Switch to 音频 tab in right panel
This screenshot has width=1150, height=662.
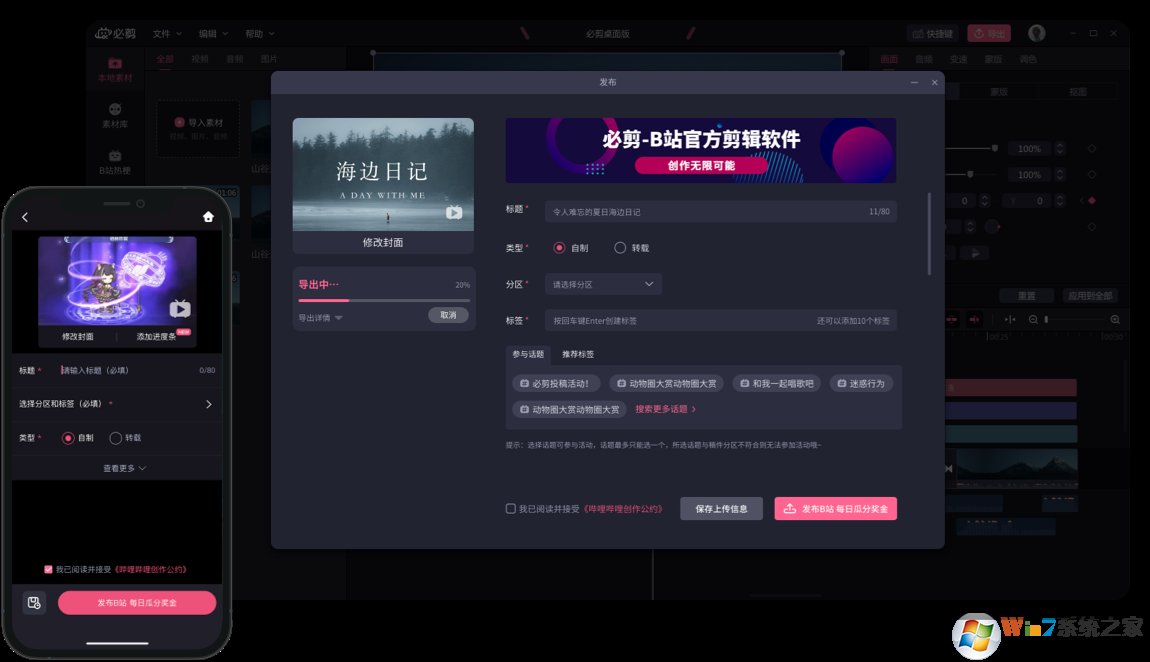click(923, 59)
